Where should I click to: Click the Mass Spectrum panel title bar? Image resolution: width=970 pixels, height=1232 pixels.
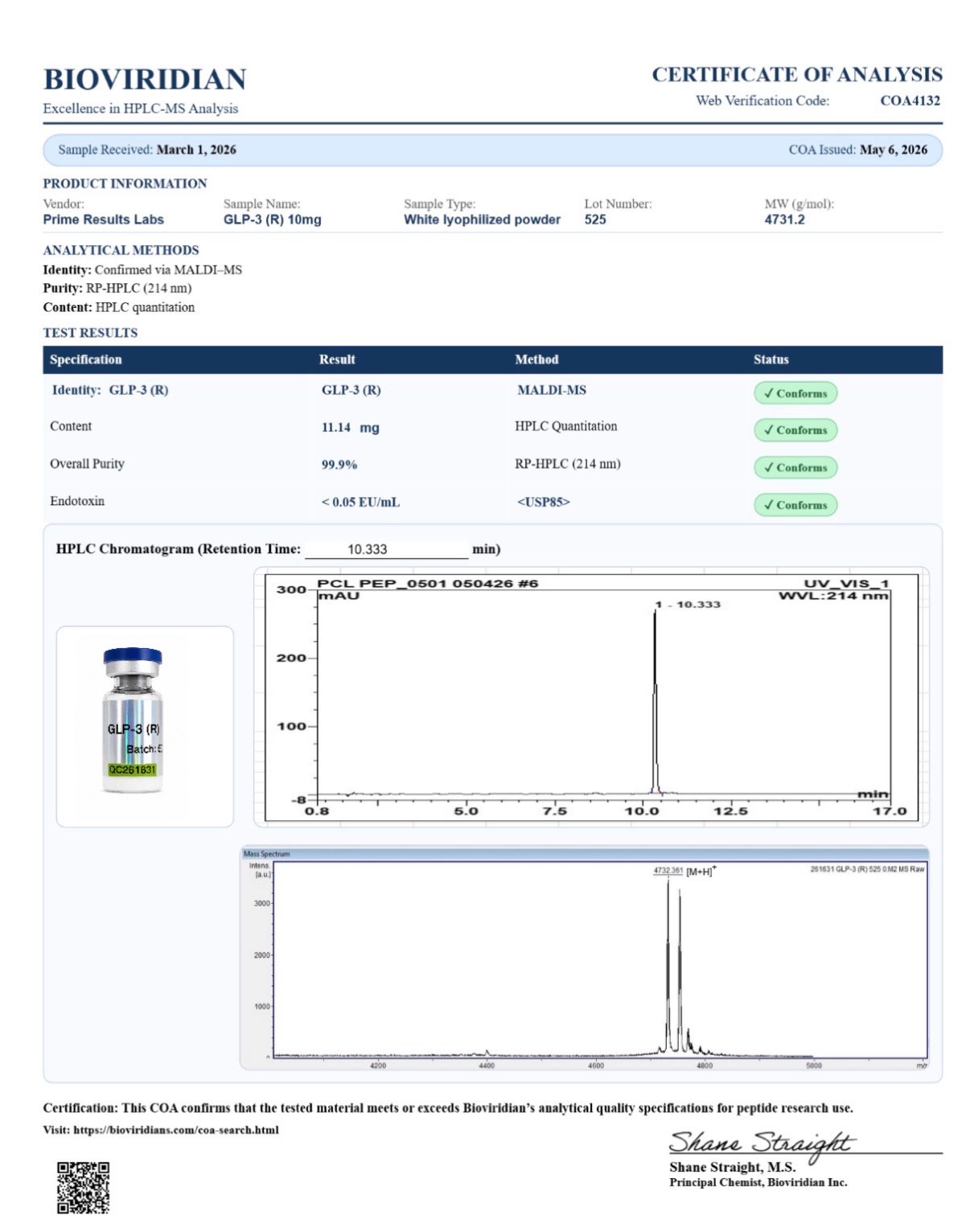click(x=585, y=854)
